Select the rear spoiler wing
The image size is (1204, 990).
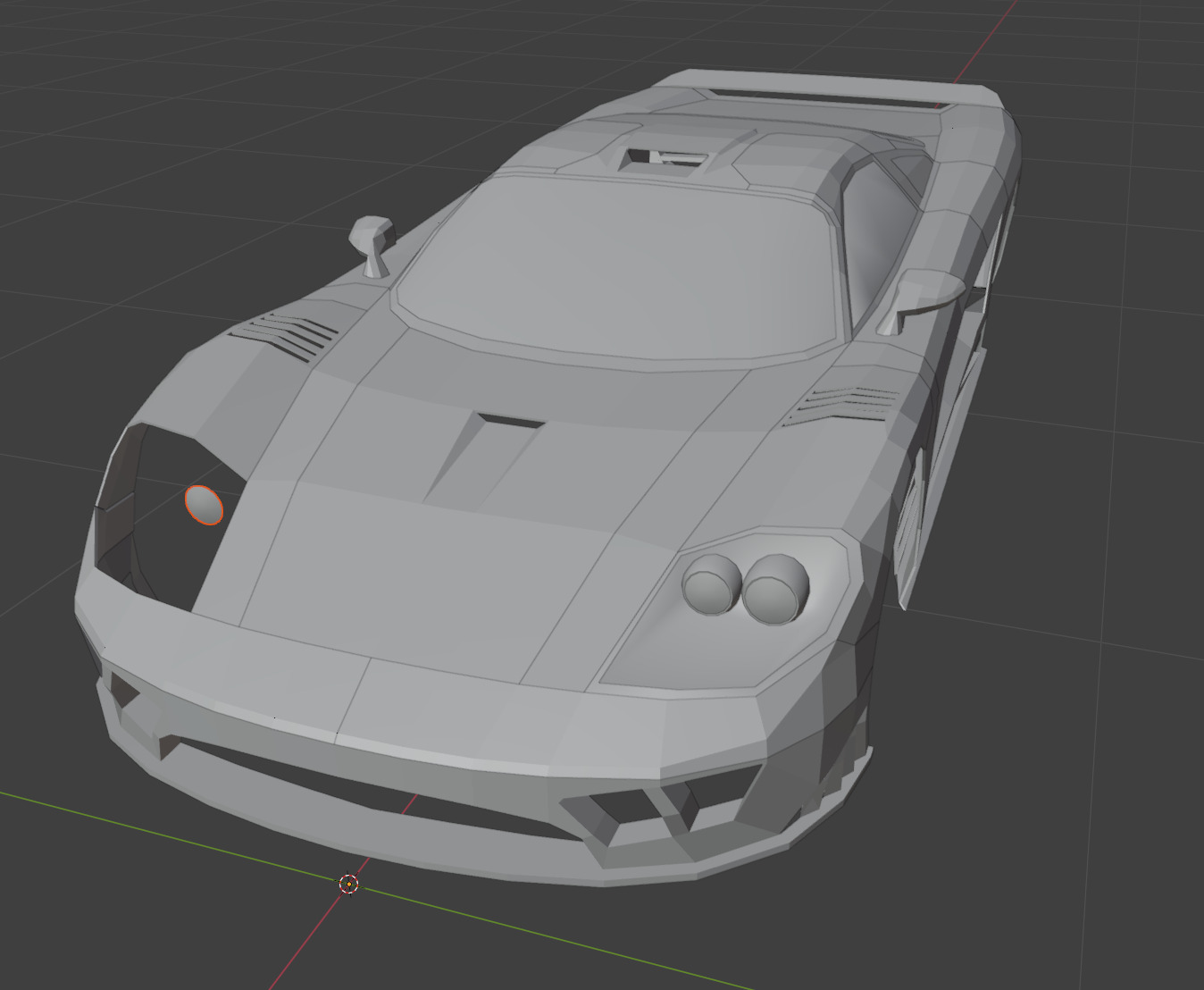point(831,89)
